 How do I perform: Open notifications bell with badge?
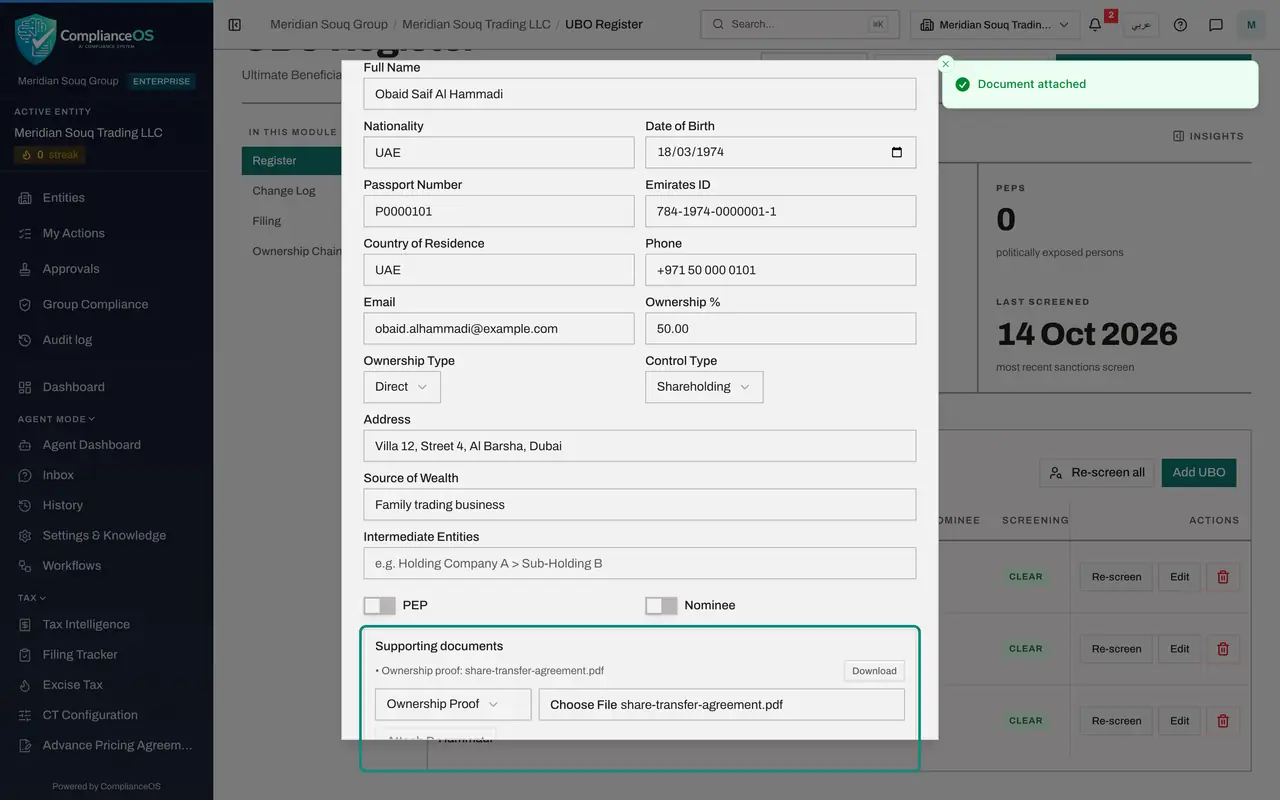1096,24
